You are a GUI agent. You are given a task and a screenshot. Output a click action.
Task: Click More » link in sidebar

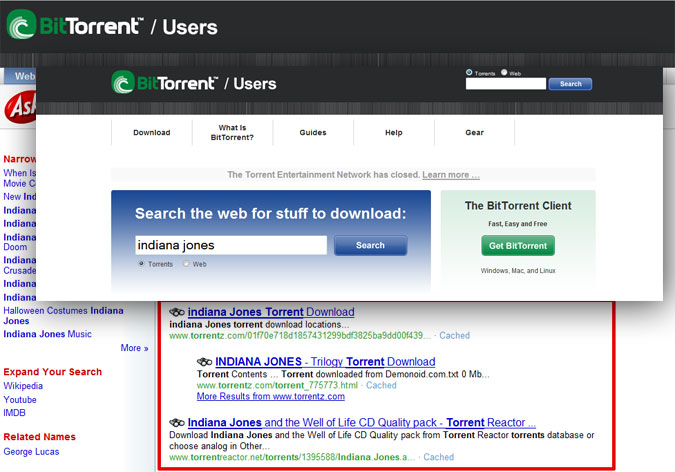click(x=134, y=348)
